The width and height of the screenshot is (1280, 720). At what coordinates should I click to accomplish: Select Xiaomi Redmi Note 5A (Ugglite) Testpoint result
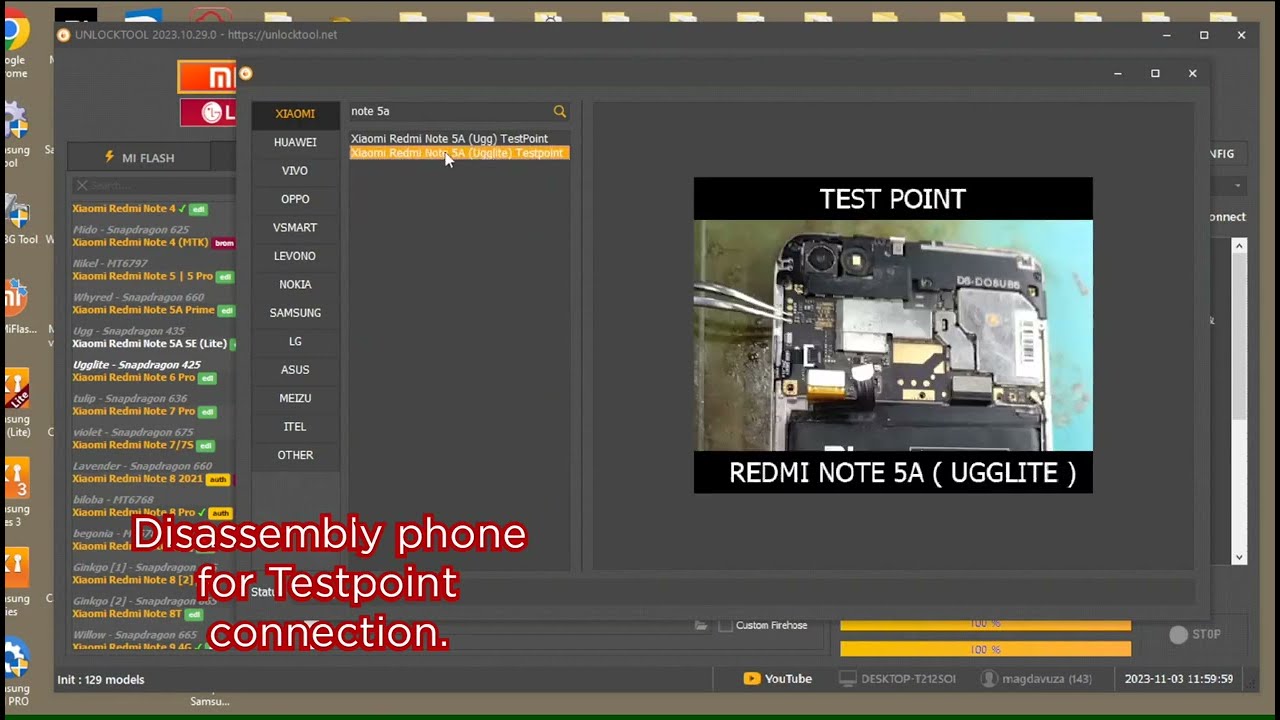pyautogui.click(x=458, y=153)
